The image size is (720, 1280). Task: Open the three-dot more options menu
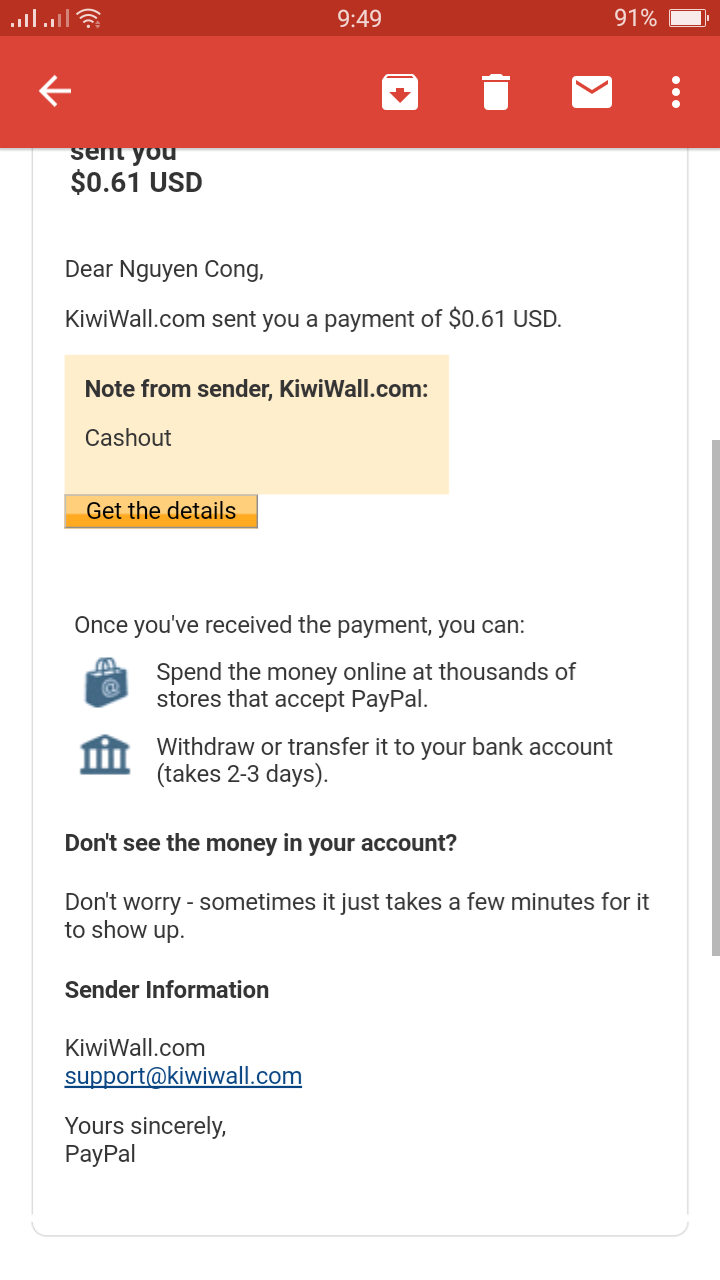point(676,92)
